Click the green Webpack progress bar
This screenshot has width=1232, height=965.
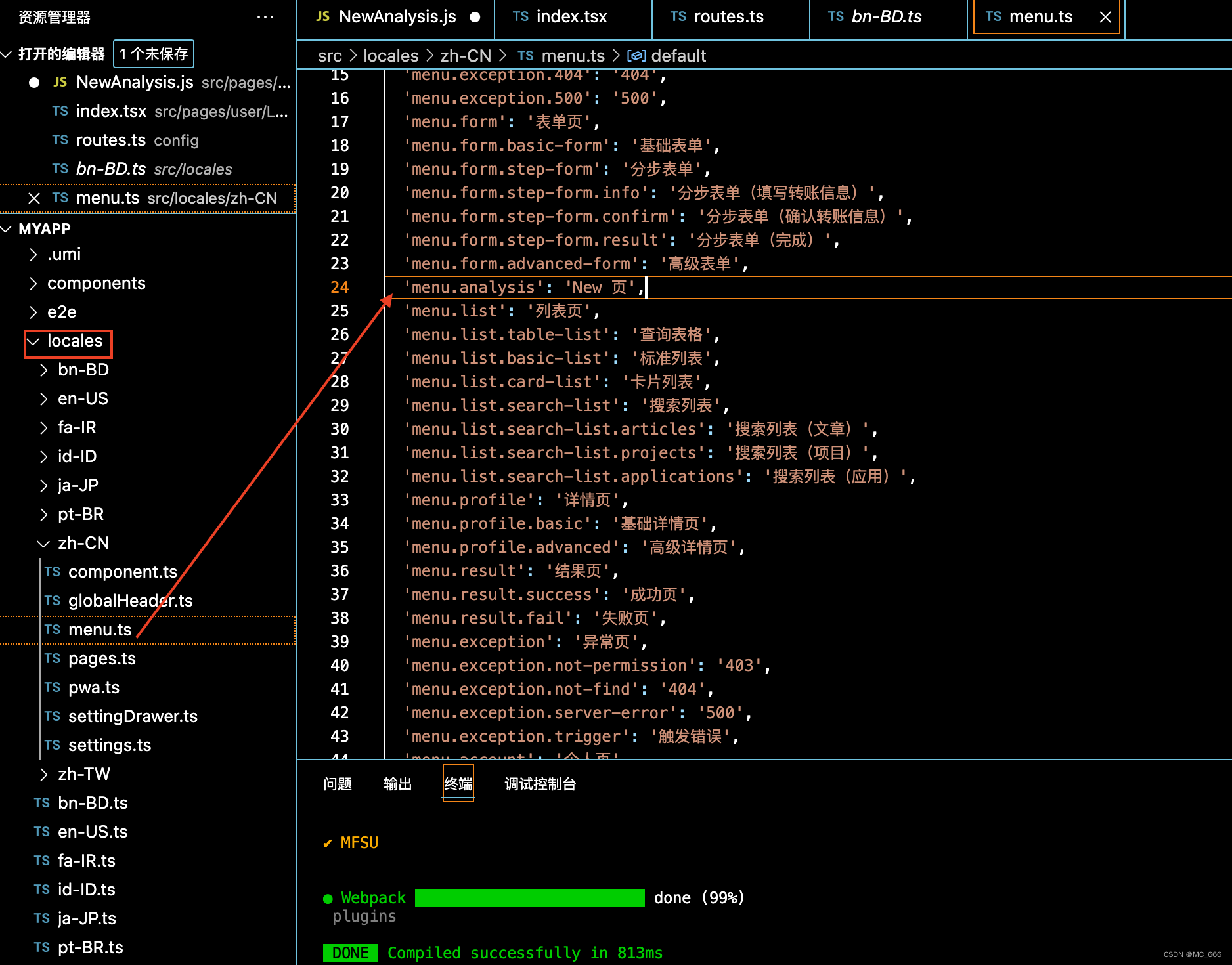tap(529, 898)
